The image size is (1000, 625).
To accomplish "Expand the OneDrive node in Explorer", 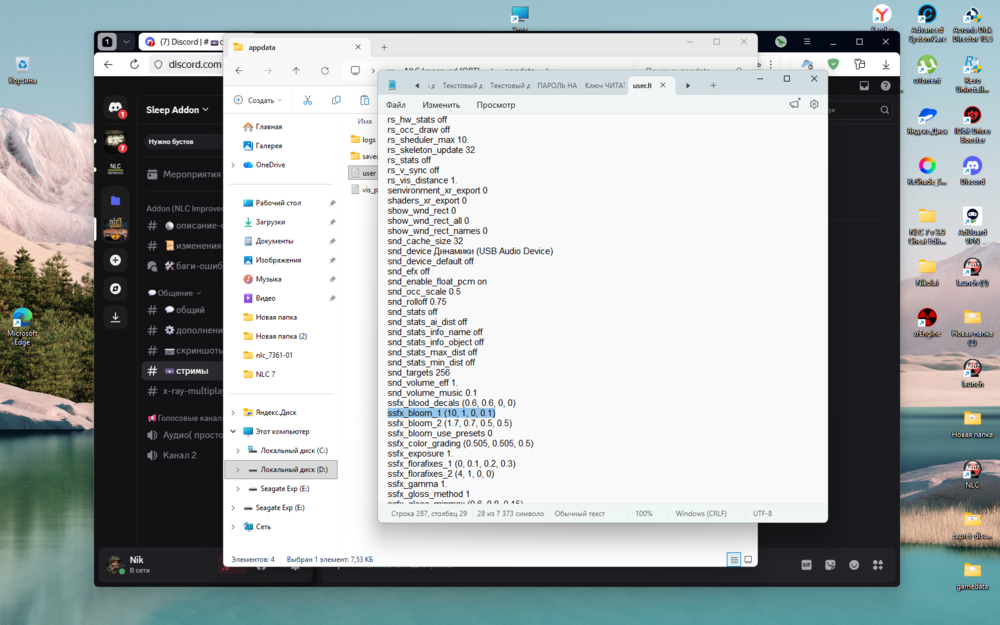I will coord(233,165).
